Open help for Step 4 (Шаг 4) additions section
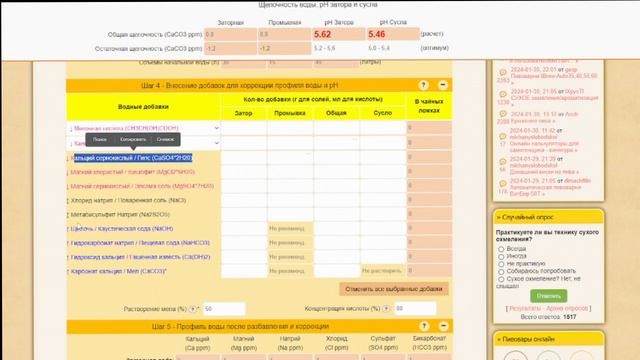Viewport: 640px width, 360px height. click(423, 85)
